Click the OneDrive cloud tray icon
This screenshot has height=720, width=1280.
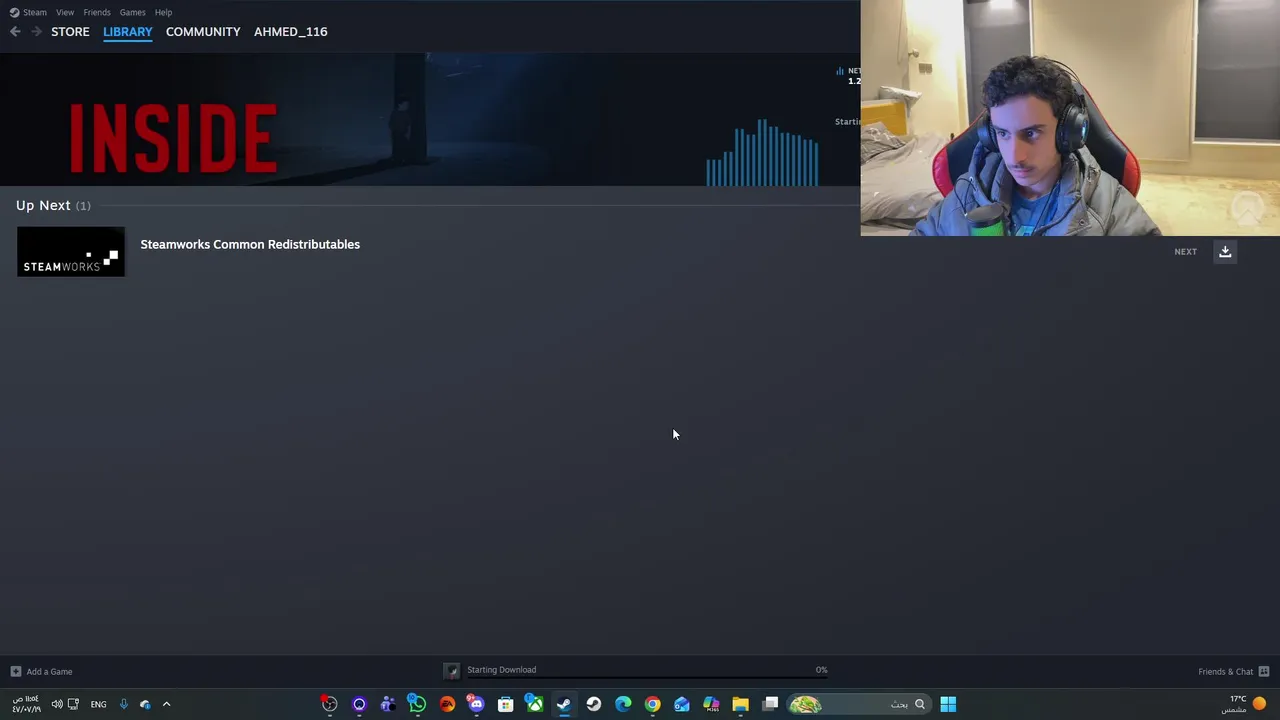point(145,704)
